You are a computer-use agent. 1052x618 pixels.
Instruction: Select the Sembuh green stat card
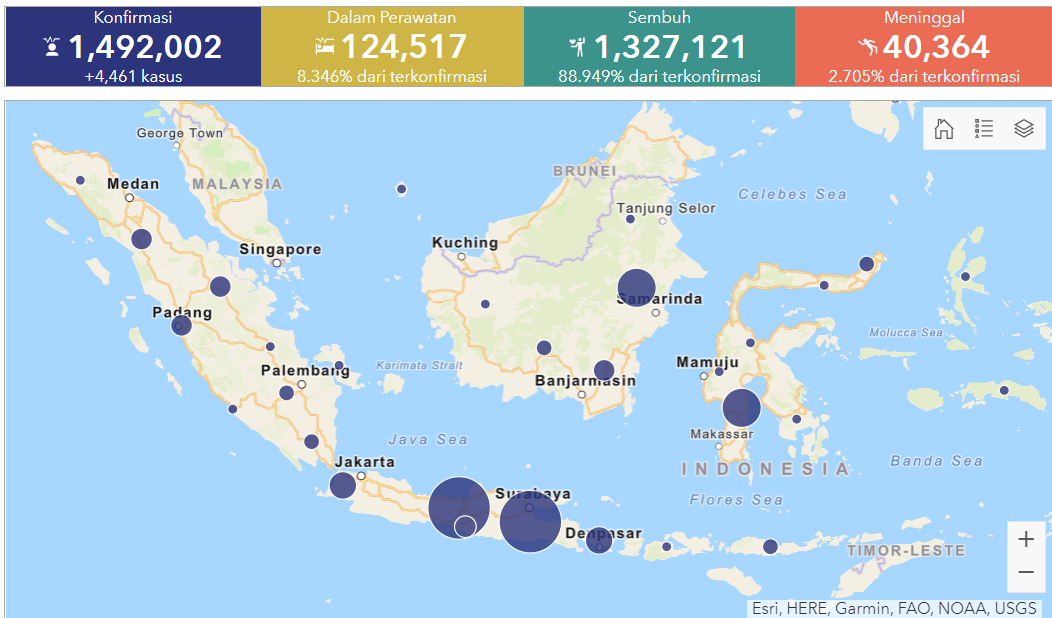[659, 46]
